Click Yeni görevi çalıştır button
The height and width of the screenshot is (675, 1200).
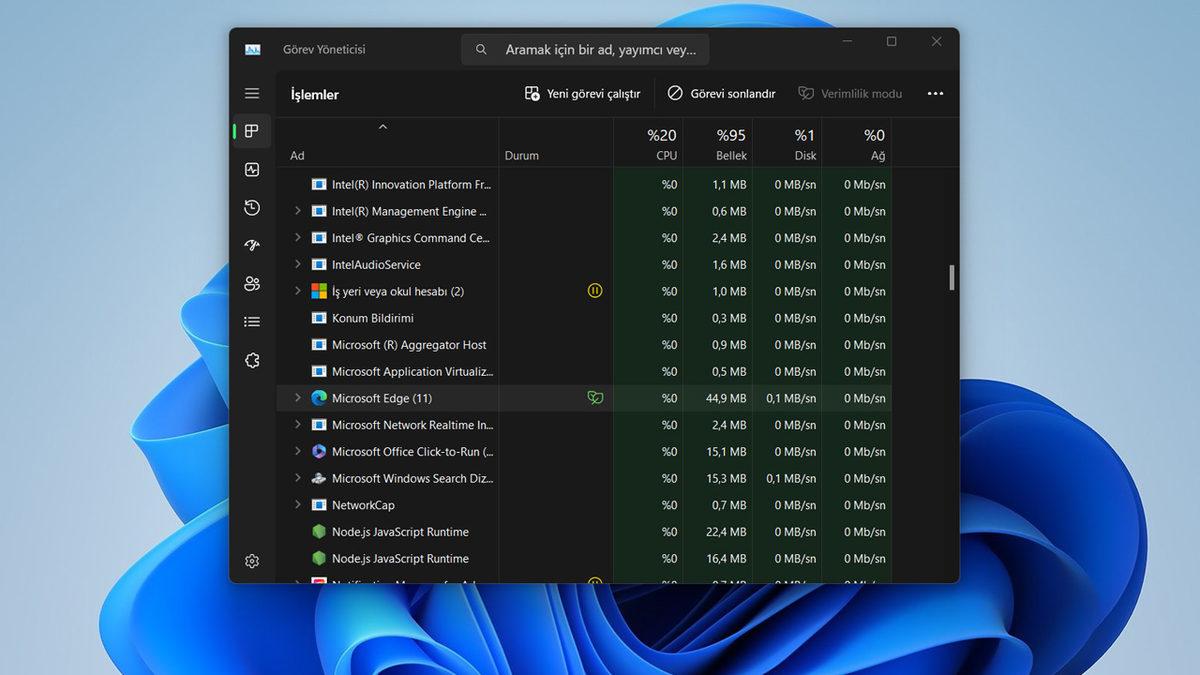tap(582, 93)
